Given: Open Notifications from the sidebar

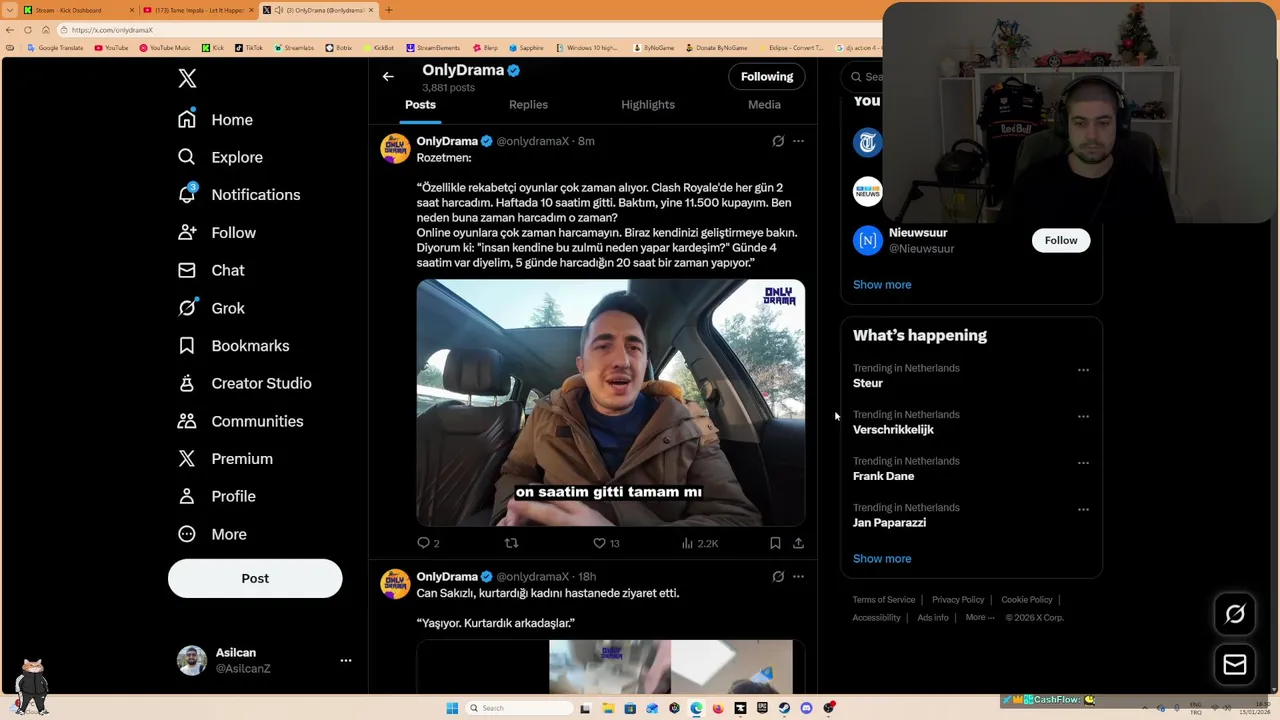Looking at the screenshot, I should pyautogui.click(x=239, y=195).
